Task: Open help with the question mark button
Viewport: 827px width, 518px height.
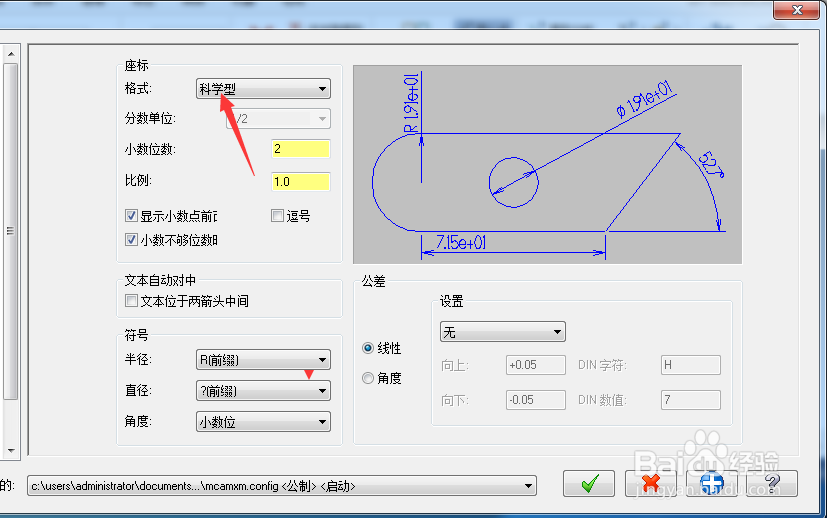Action: (x=772, y=483)
